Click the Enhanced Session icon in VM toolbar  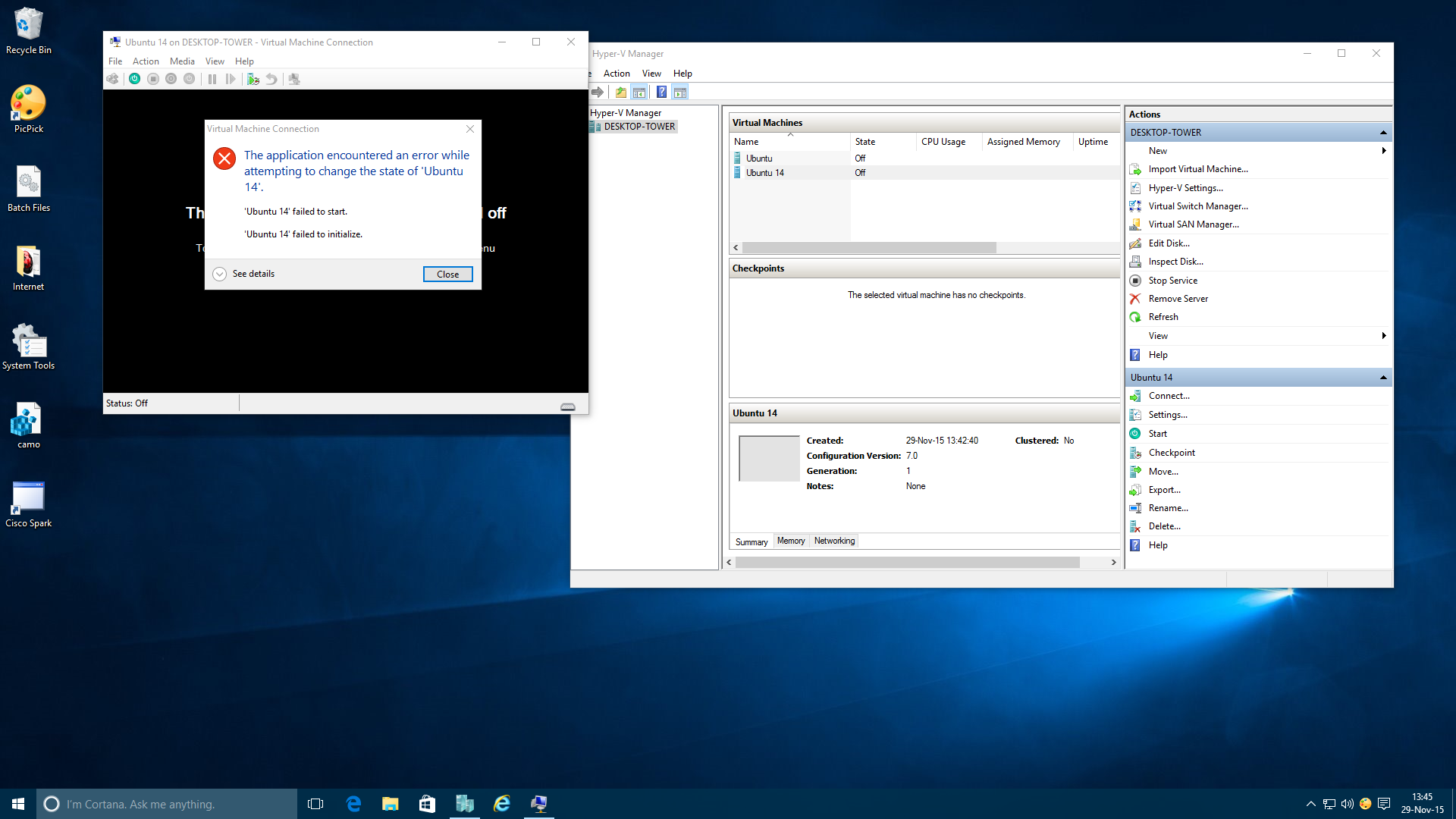(294, 79)
